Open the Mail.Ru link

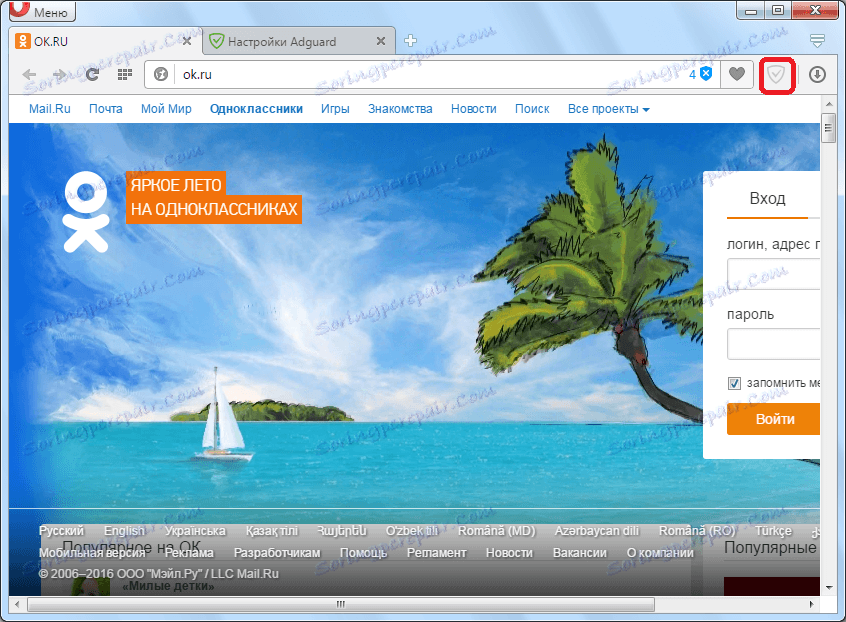tap(50, 109)
